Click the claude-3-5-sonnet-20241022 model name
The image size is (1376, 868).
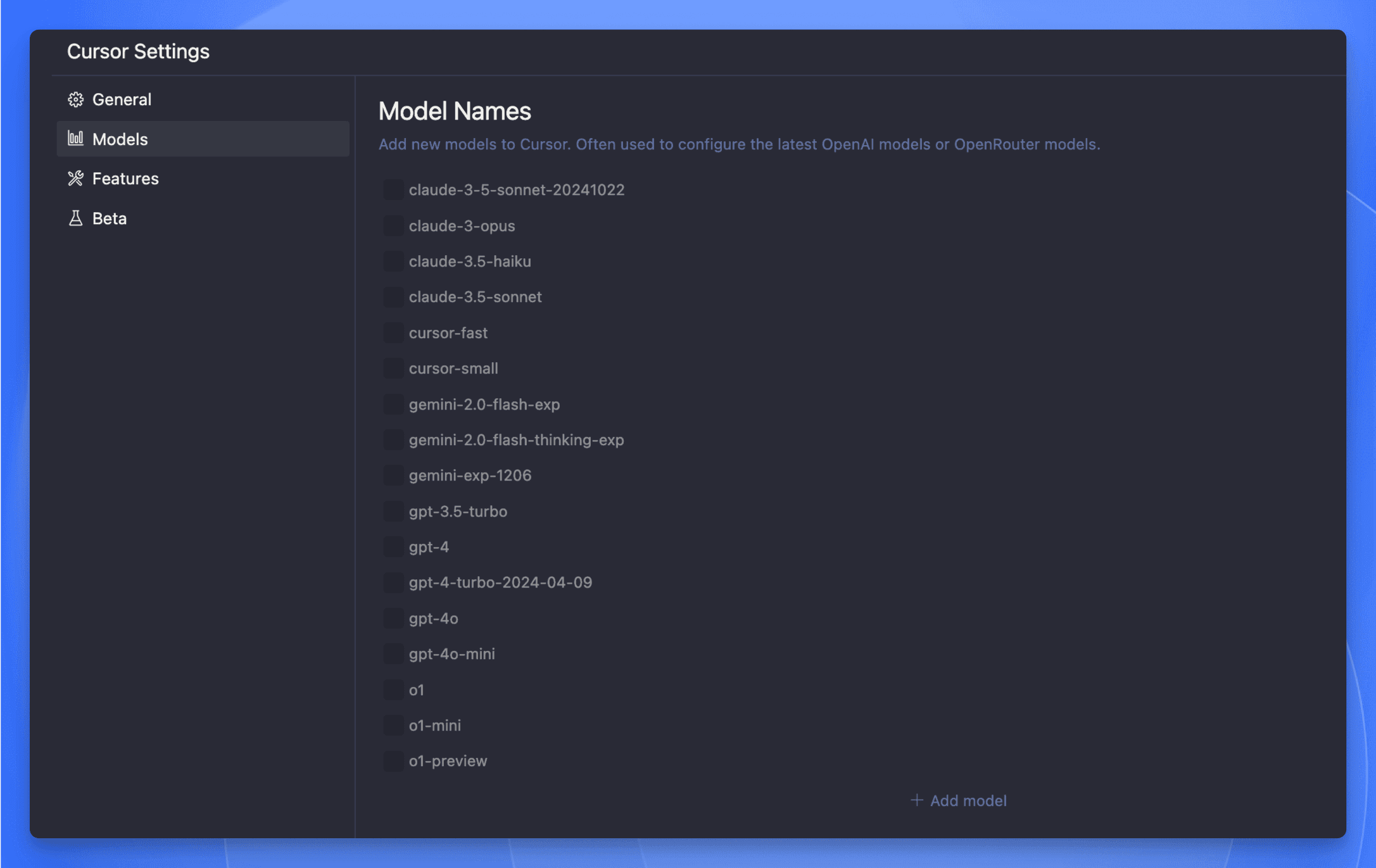click(x=517, y=189)
